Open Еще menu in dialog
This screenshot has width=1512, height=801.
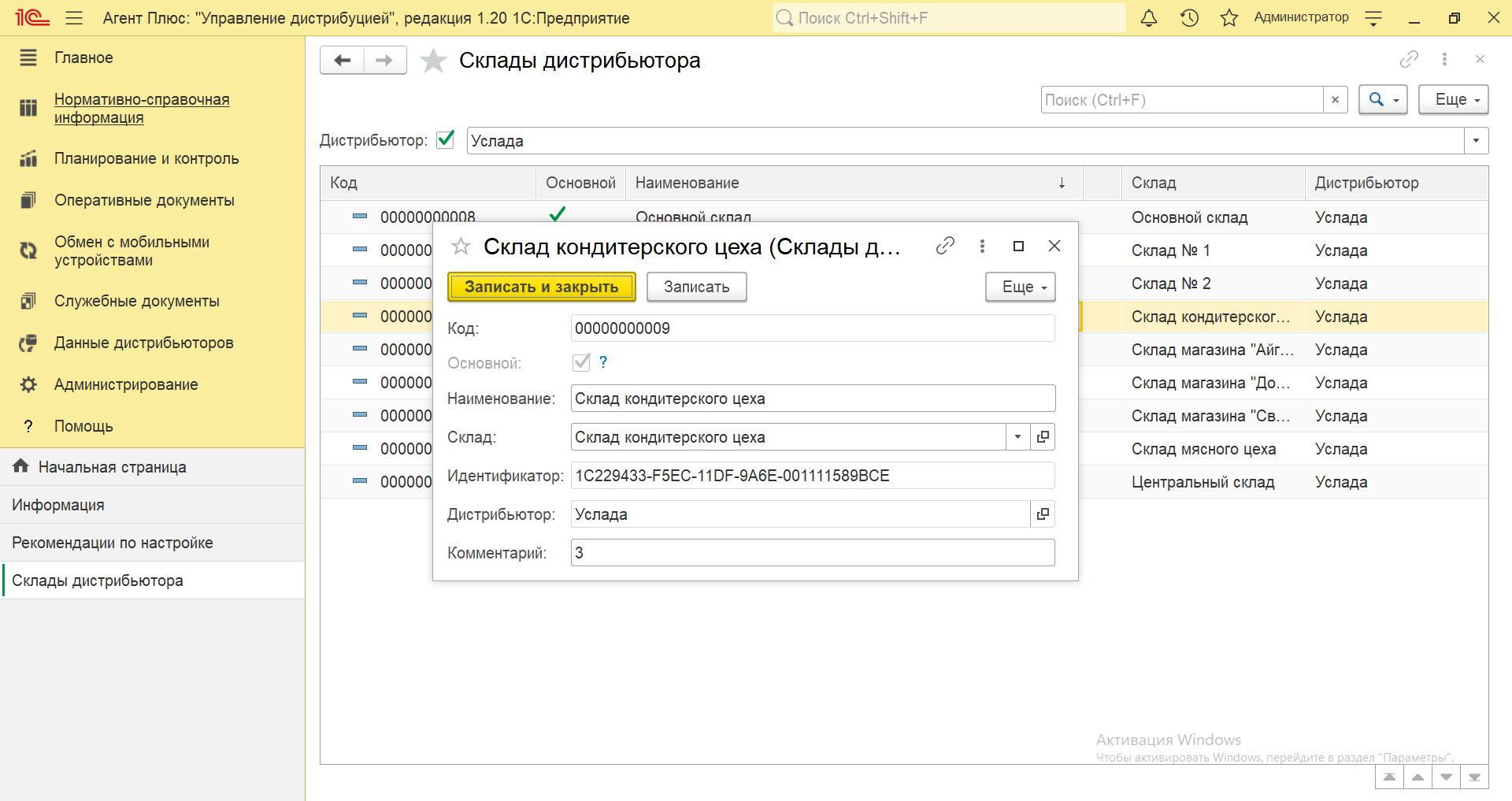coord(1021,287)
